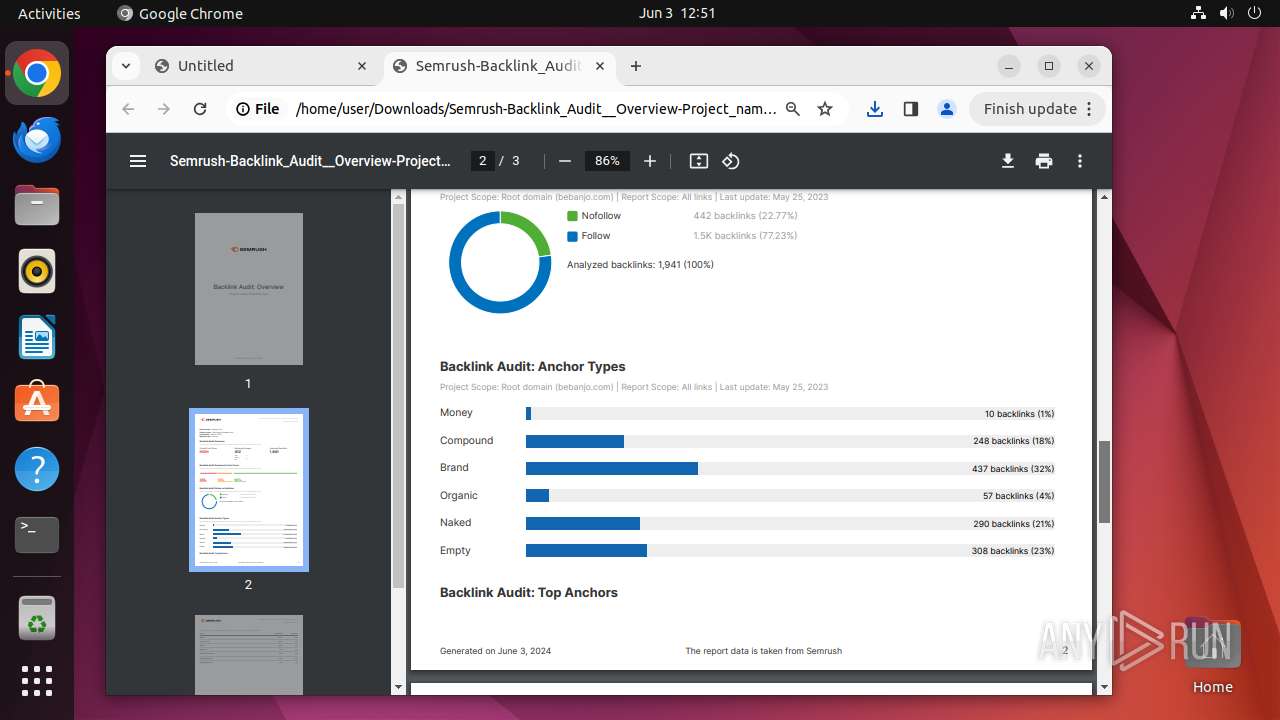This screenshot has height=720, width=1280.
Task: Click the document vertical scrollbar thumb
Action: click(1104, 482)
